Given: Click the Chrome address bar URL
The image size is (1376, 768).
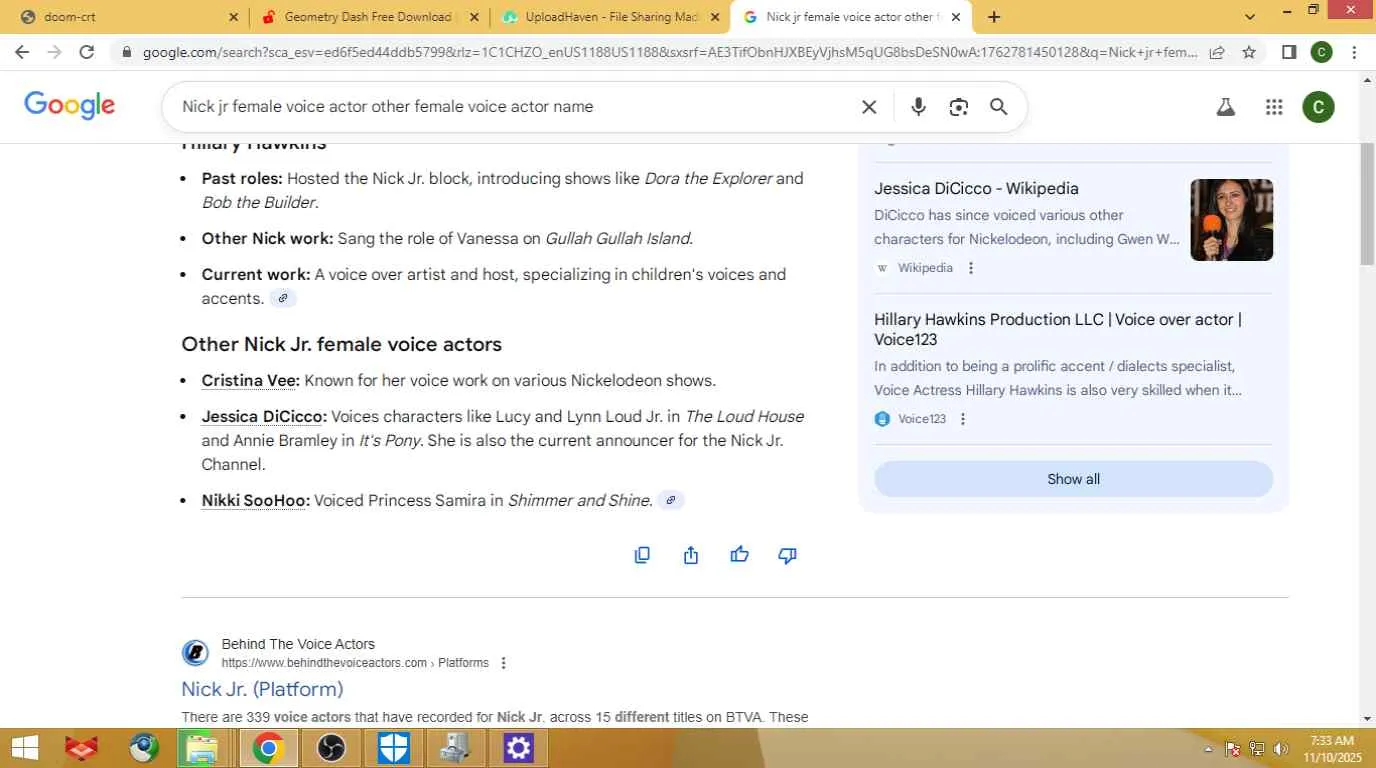Looking at the screenshot, I should [670, 52].
